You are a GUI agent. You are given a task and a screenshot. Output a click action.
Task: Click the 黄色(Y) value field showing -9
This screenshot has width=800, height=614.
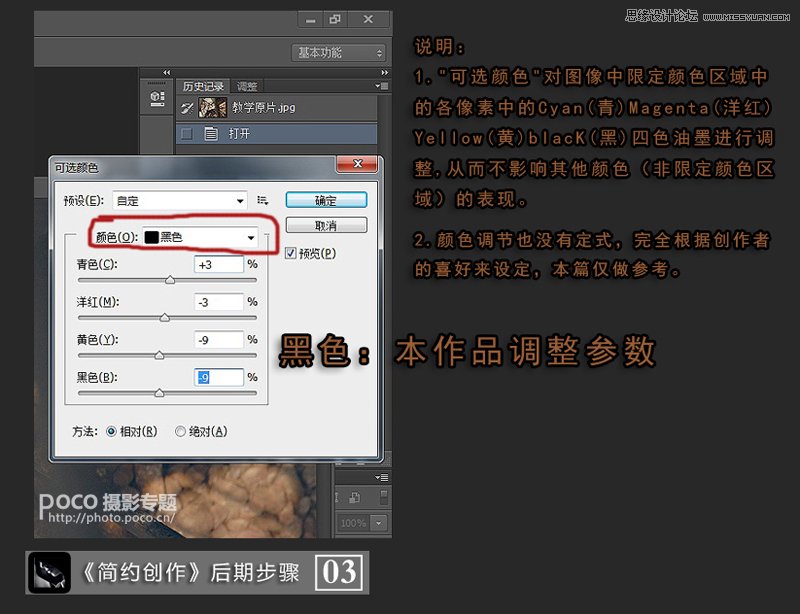point(219,340)
